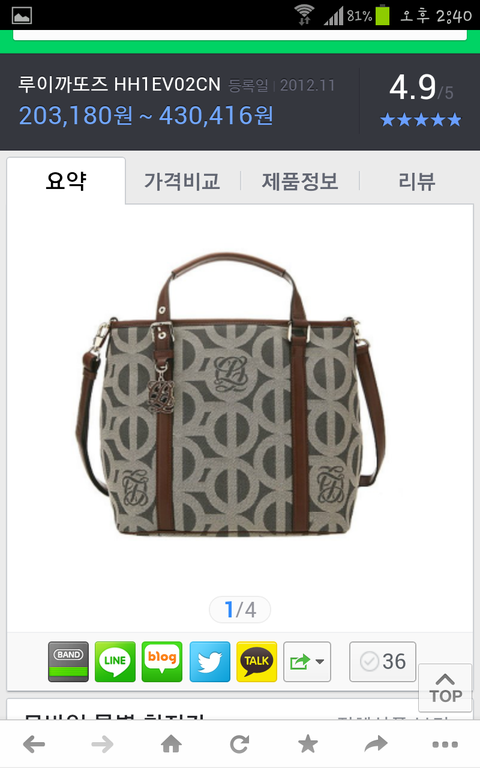Bookmark the page with the star icon
Viewport: 480px width, 768px height.
point(308,744)
